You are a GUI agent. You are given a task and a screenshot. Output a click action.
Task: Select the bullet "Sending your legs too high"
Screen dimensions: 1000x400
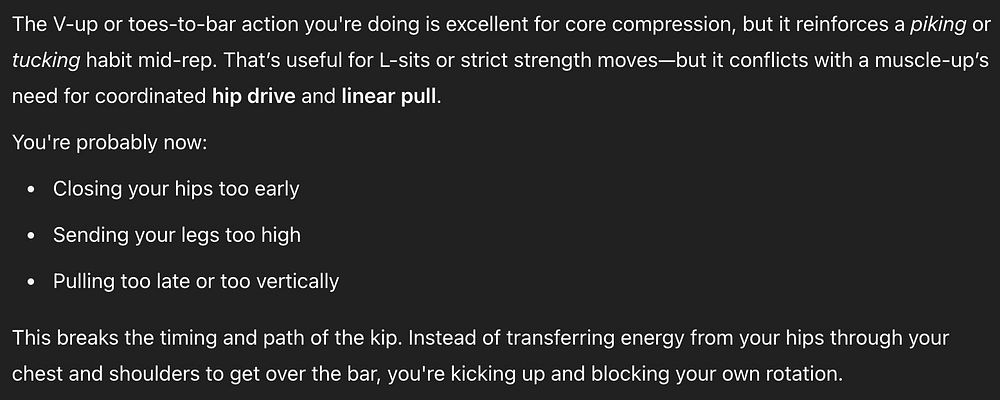click(177, 235)
